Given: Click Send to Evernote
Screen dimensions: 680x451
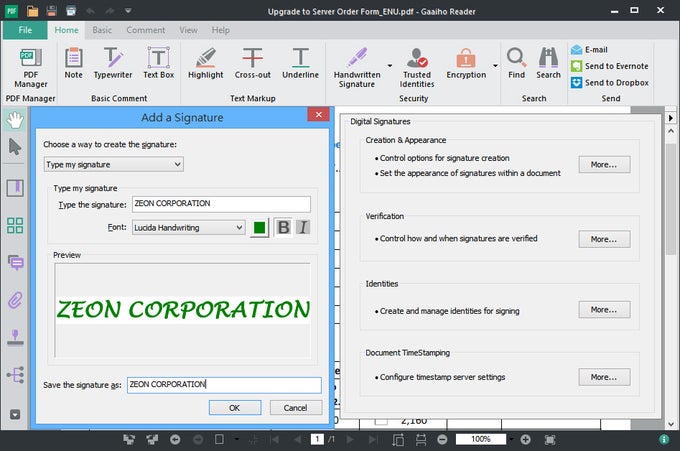Looking at the screenshot, I should click(609, 66).
